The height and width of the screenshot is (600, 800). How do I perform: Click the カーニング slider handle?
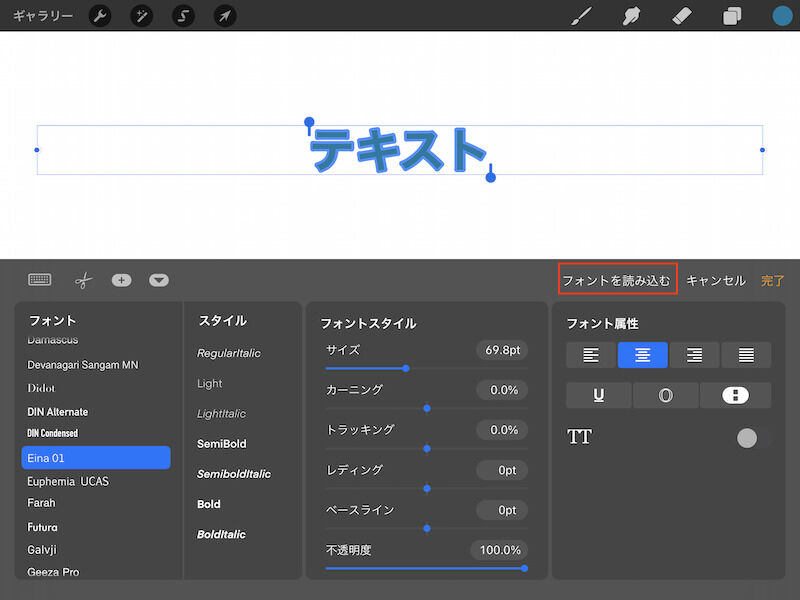427,408
